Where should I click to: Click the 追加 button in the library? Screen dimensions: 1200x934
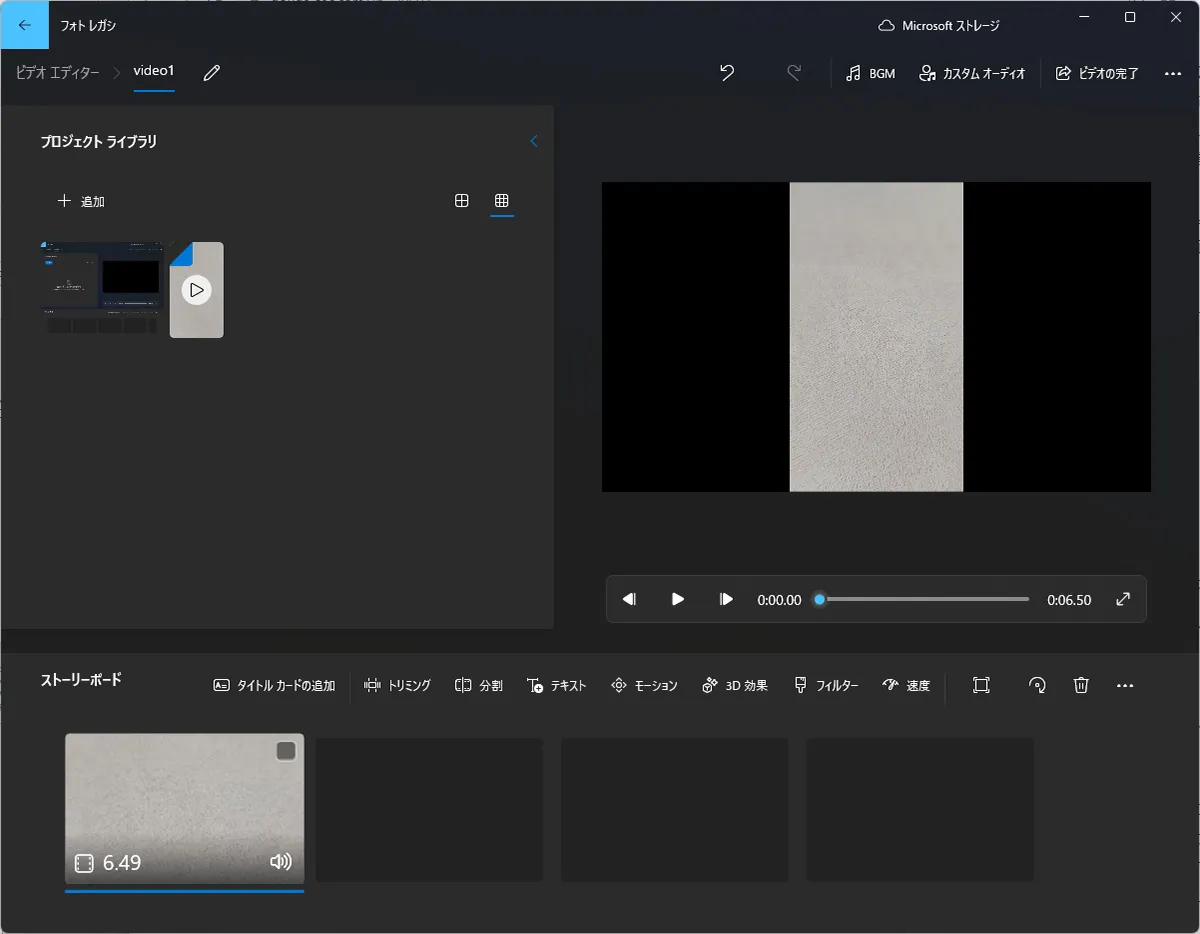pos(81,201)
